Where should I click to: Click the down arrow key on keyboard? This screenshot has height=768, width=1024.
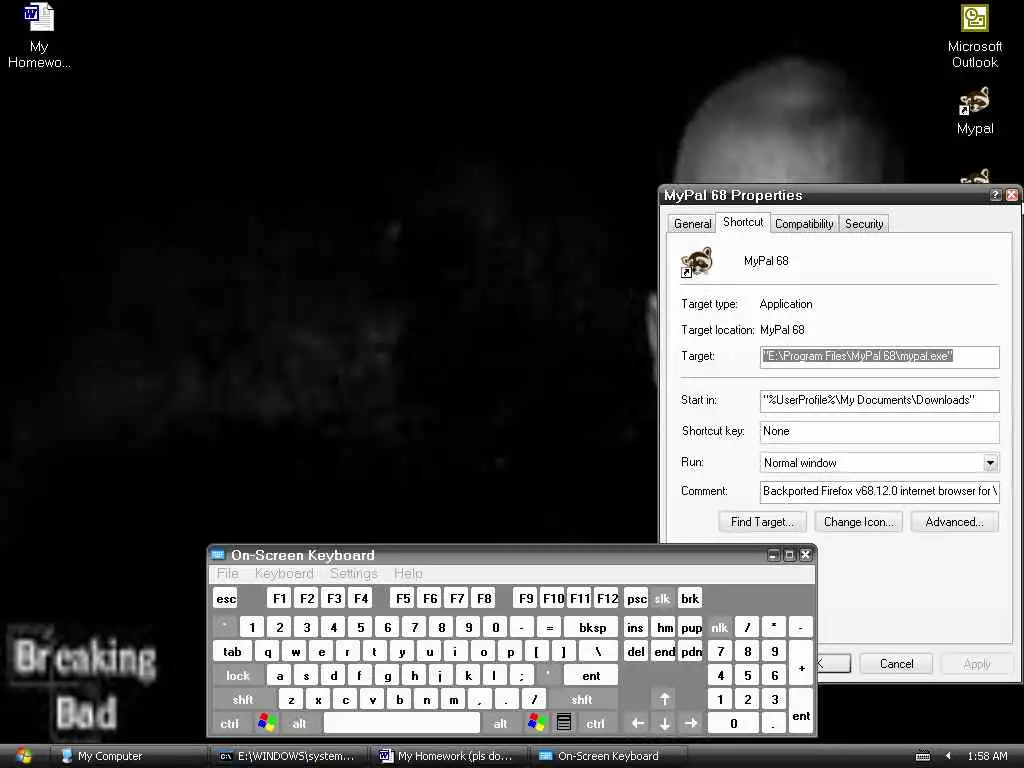point(664,723)
